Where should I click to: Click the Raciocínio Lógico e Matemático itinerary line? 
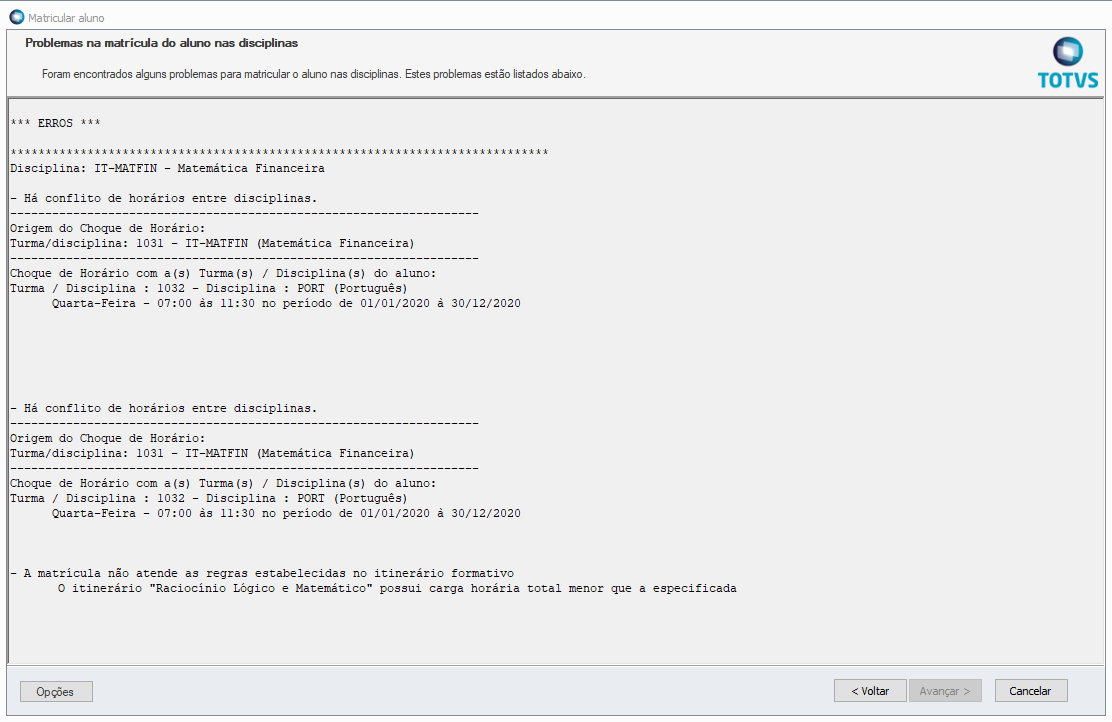point(396,588)
